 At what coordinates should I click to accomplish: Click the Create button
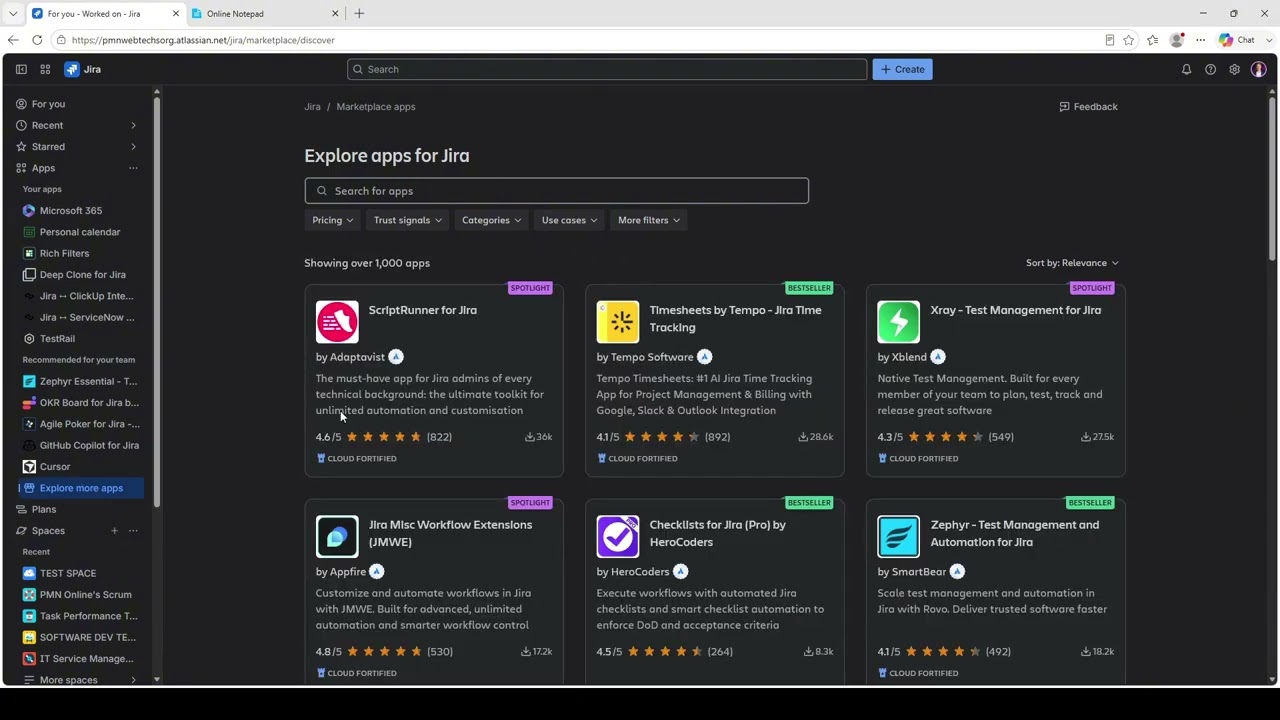click(x=903, y=69)
